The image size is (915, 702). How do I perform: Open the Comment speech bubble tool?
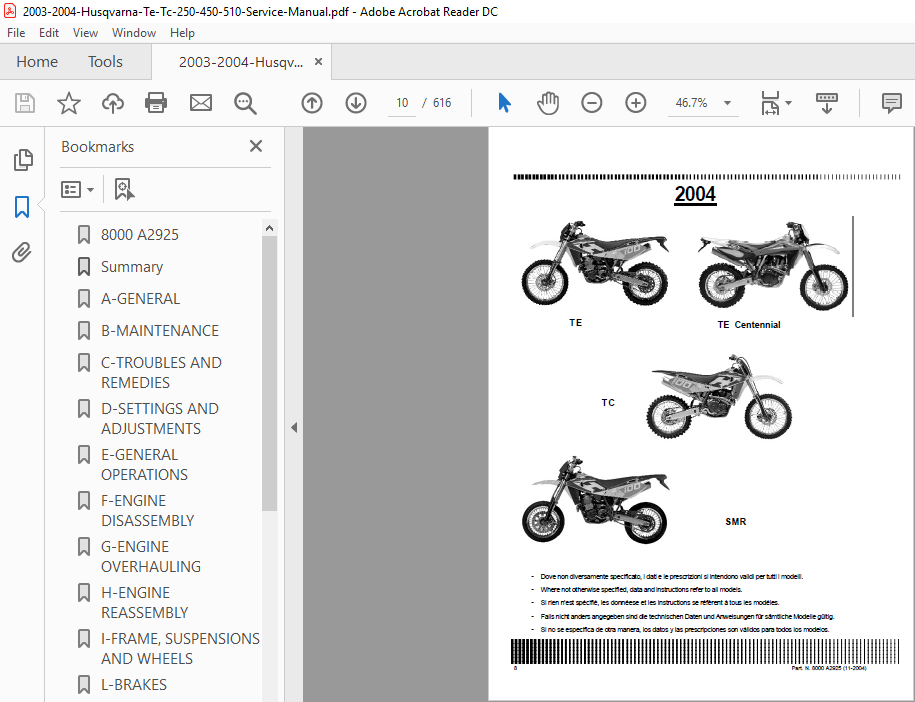[x=892, y=103]
